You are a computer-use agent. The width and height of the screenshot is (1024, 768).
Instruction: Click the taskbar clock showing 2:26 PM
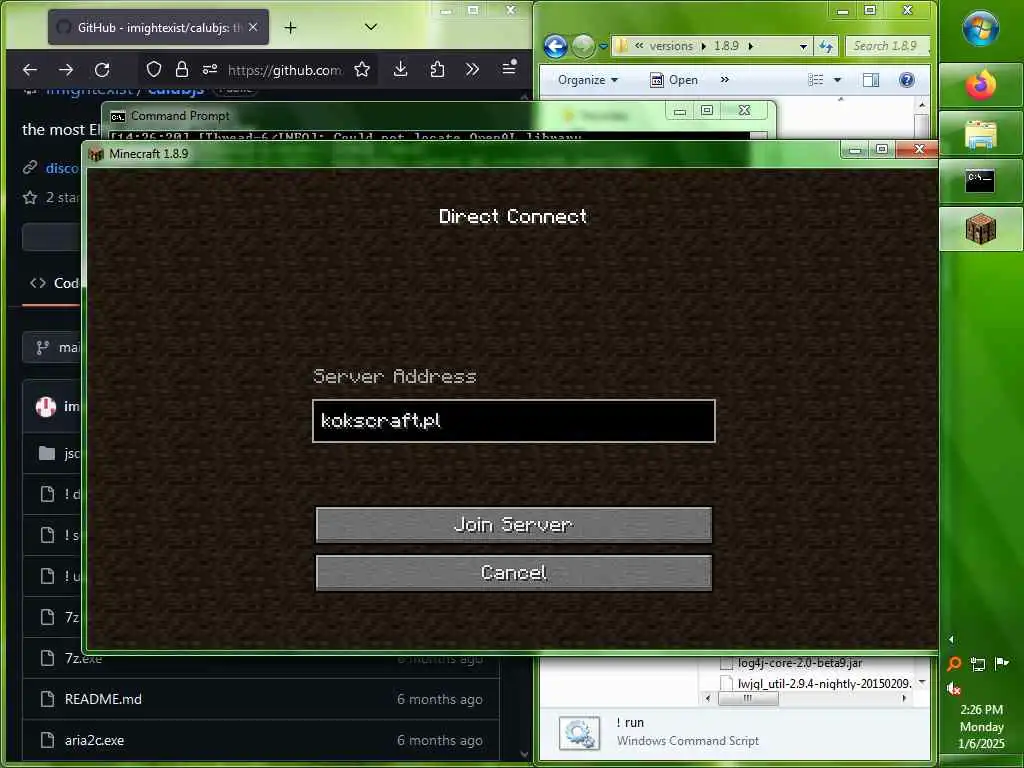pos(982,726)
